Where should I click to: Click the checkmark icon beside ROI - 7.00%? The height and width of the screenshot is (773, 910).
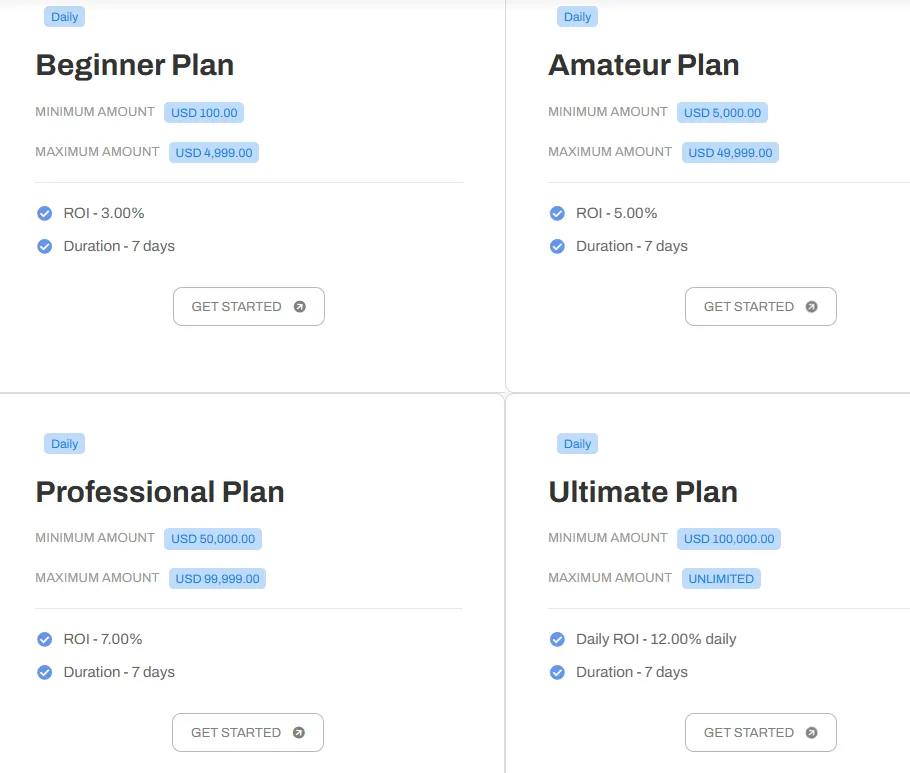tap(45, 639)
